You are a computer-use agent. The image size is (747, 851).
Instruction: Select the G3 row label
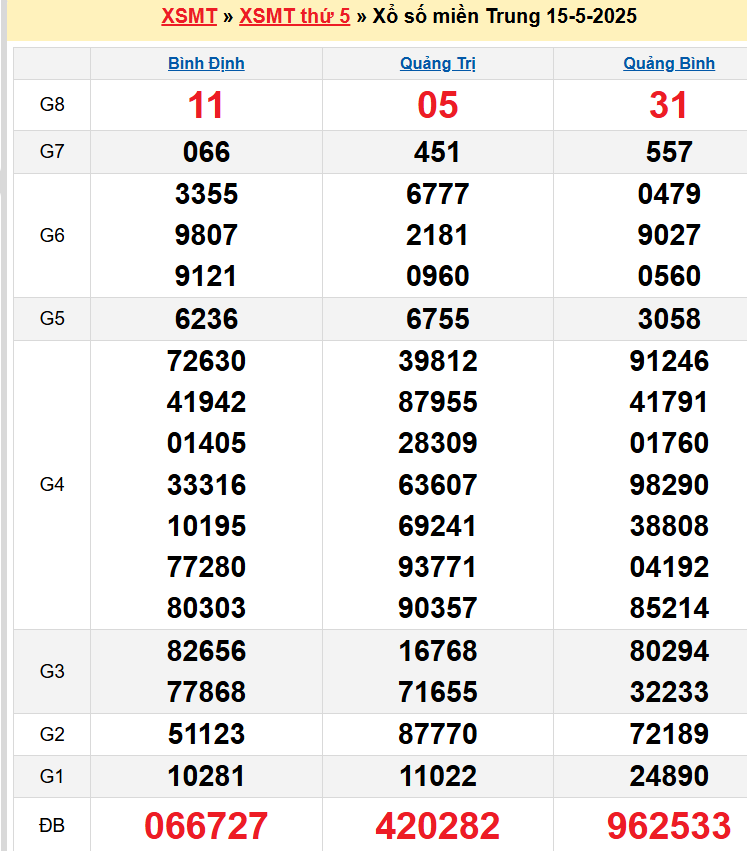pos(52,671)
